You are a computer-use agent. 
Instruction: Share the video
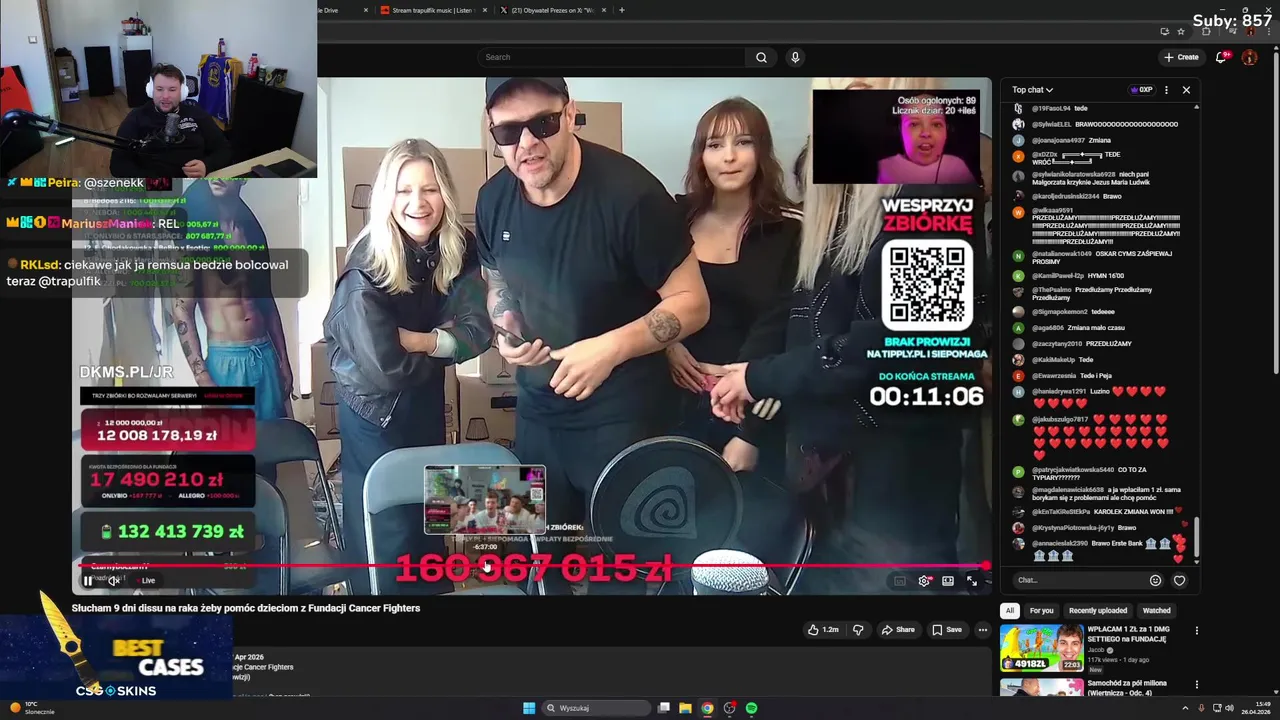898,630
